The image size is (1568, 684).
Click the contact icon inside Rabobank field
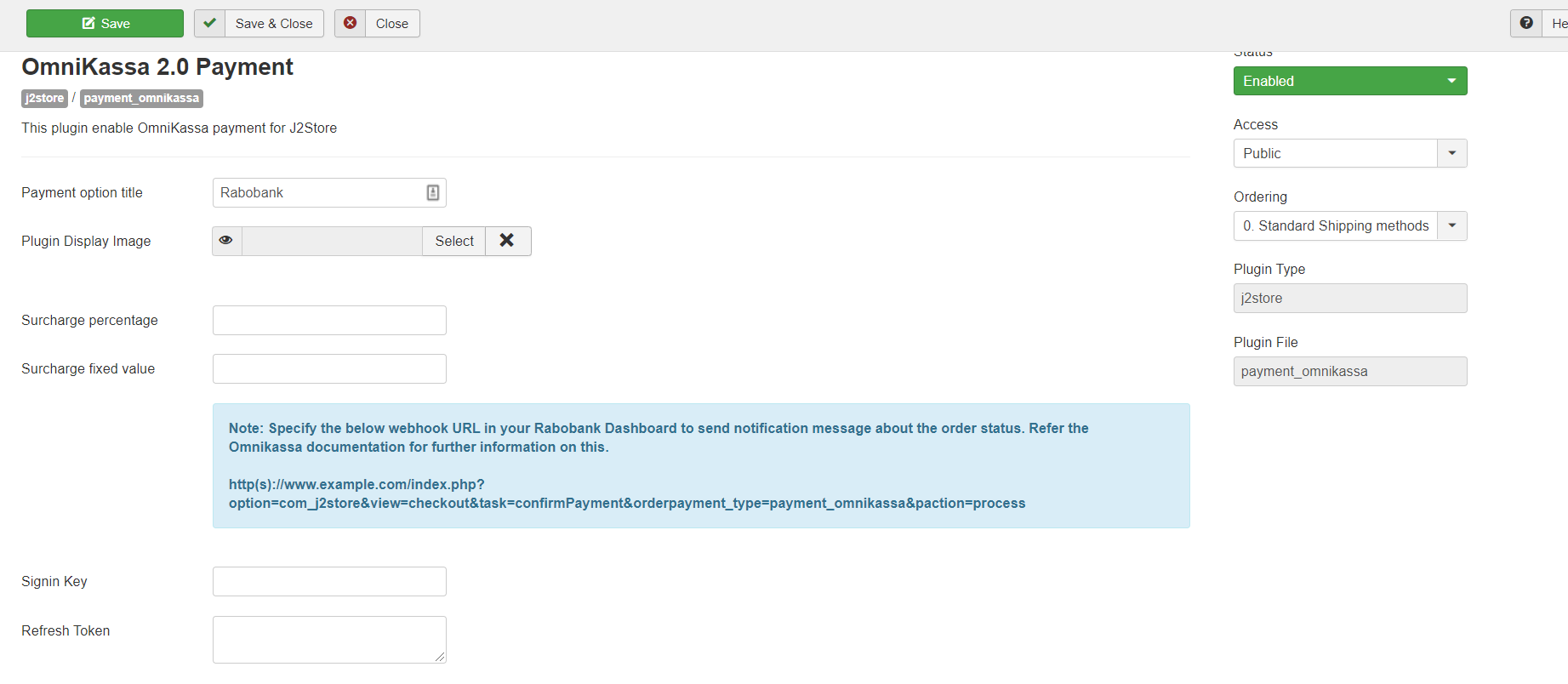pos(433,193)
